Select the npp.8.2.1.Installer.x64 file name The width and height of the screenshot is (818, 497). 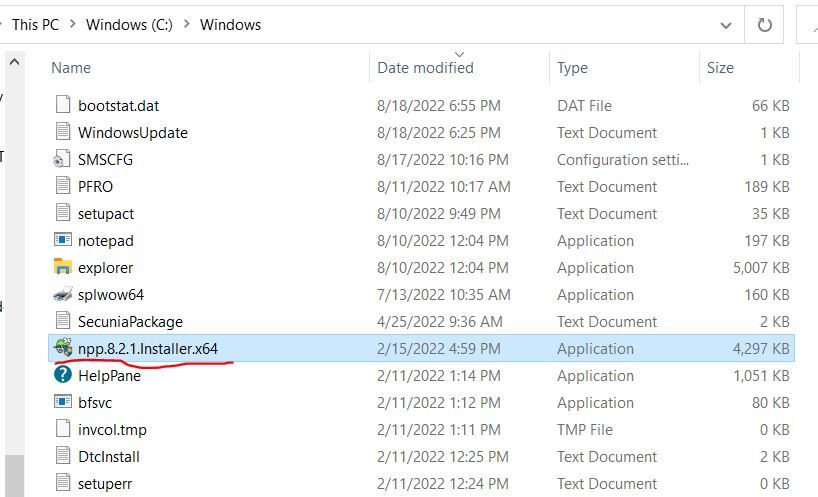pos(148,349)
